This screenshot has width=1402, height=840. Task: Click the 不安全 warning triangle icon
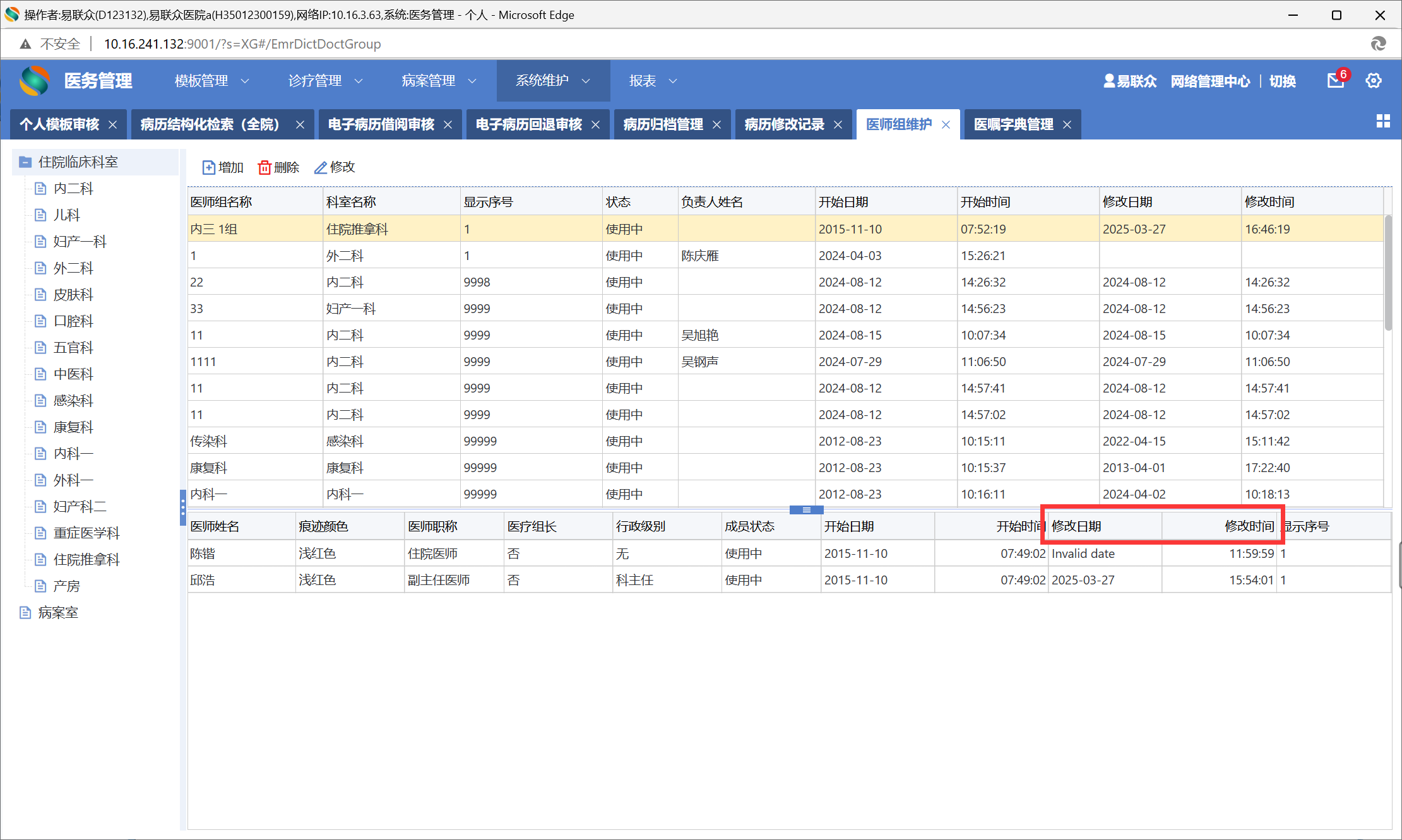coord(25,44)
